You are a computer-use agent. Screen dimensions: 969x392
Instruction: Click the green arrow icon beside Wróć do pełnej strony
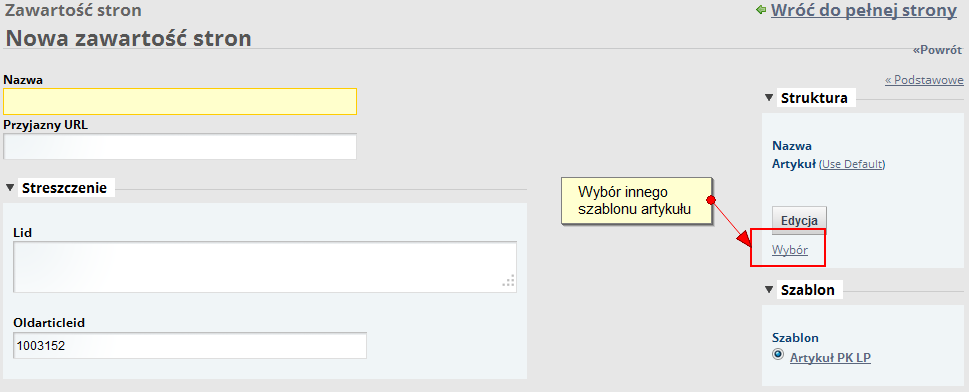click(761, 11)
